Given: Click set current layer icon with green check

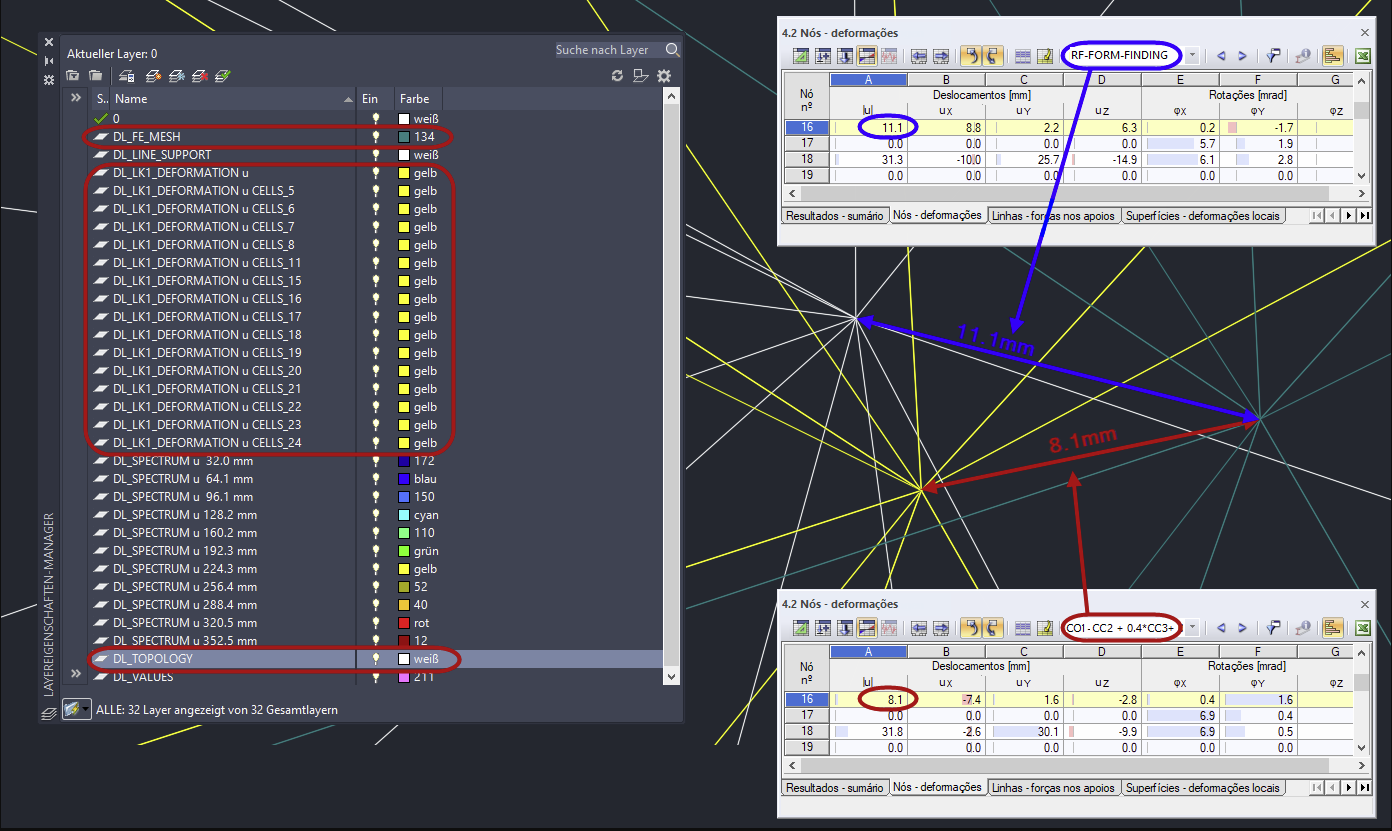Looking at the screenshot, I should point(223,76).
